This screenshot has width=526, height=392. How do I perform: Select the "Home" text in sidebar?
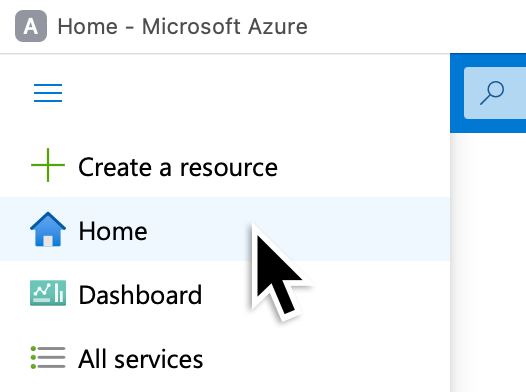pyautogui.click(x=113, y=231)
